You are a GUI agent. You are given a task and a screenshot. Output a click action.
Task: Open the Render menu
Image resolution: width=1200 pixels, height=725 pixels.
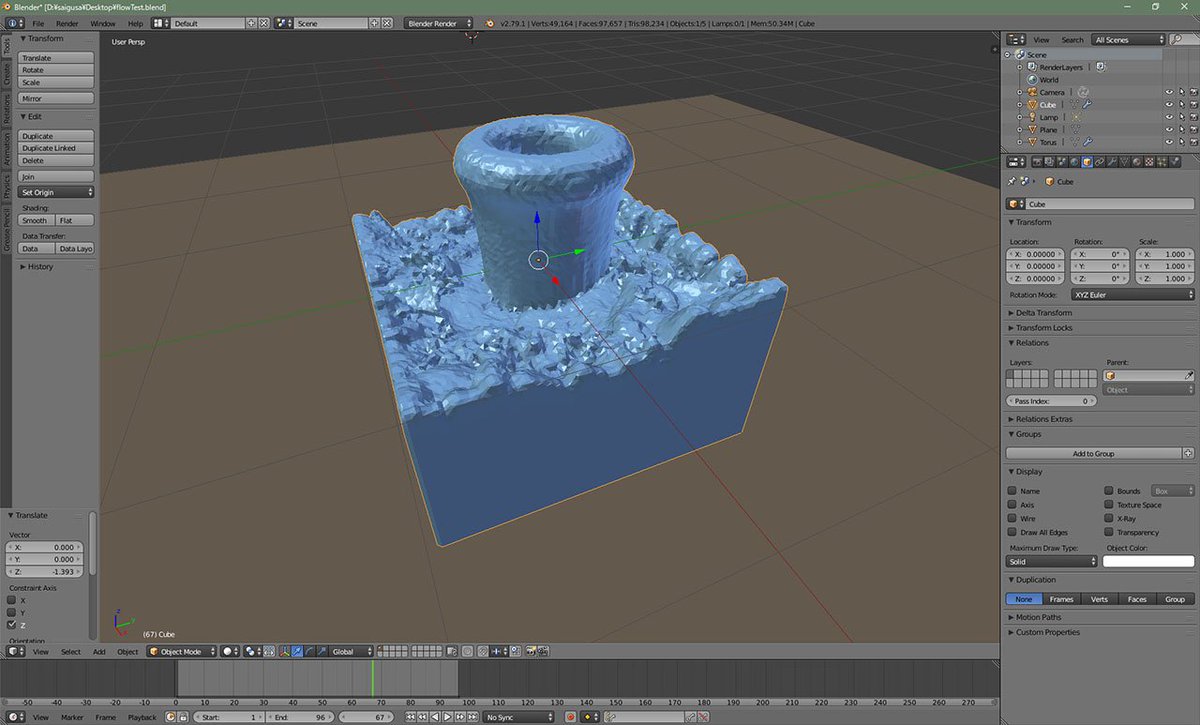(67, 22)
